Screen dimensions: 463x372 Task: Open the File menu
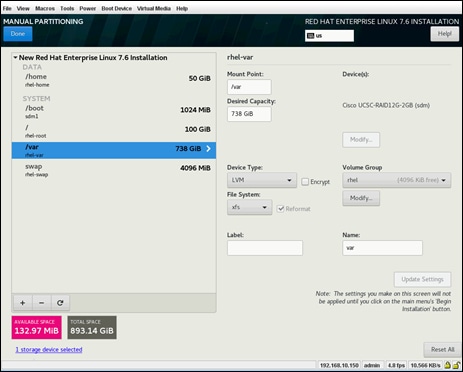[7, 8]
